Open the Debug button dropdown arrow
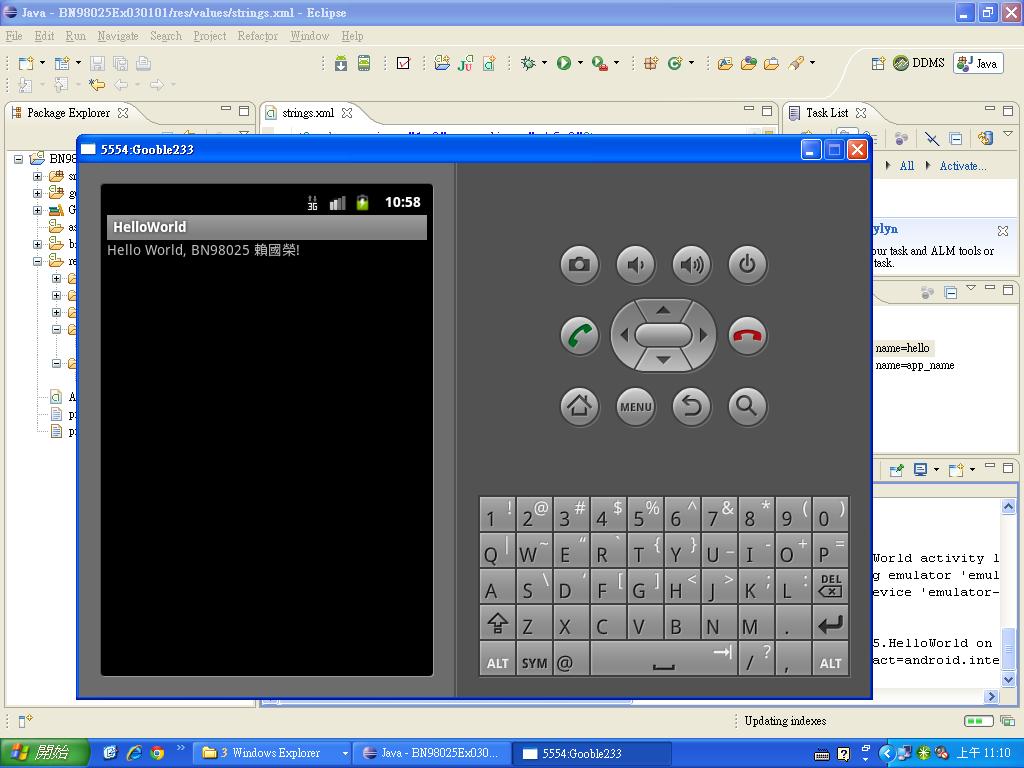The height and width of the screenshot is (768, 1024). 544,63
